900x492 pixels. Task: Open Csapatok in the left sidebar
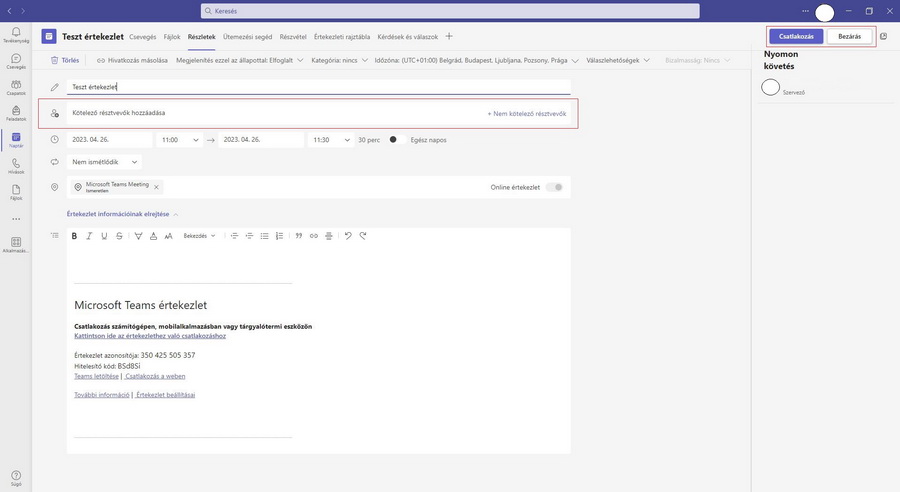coord(16,87)
